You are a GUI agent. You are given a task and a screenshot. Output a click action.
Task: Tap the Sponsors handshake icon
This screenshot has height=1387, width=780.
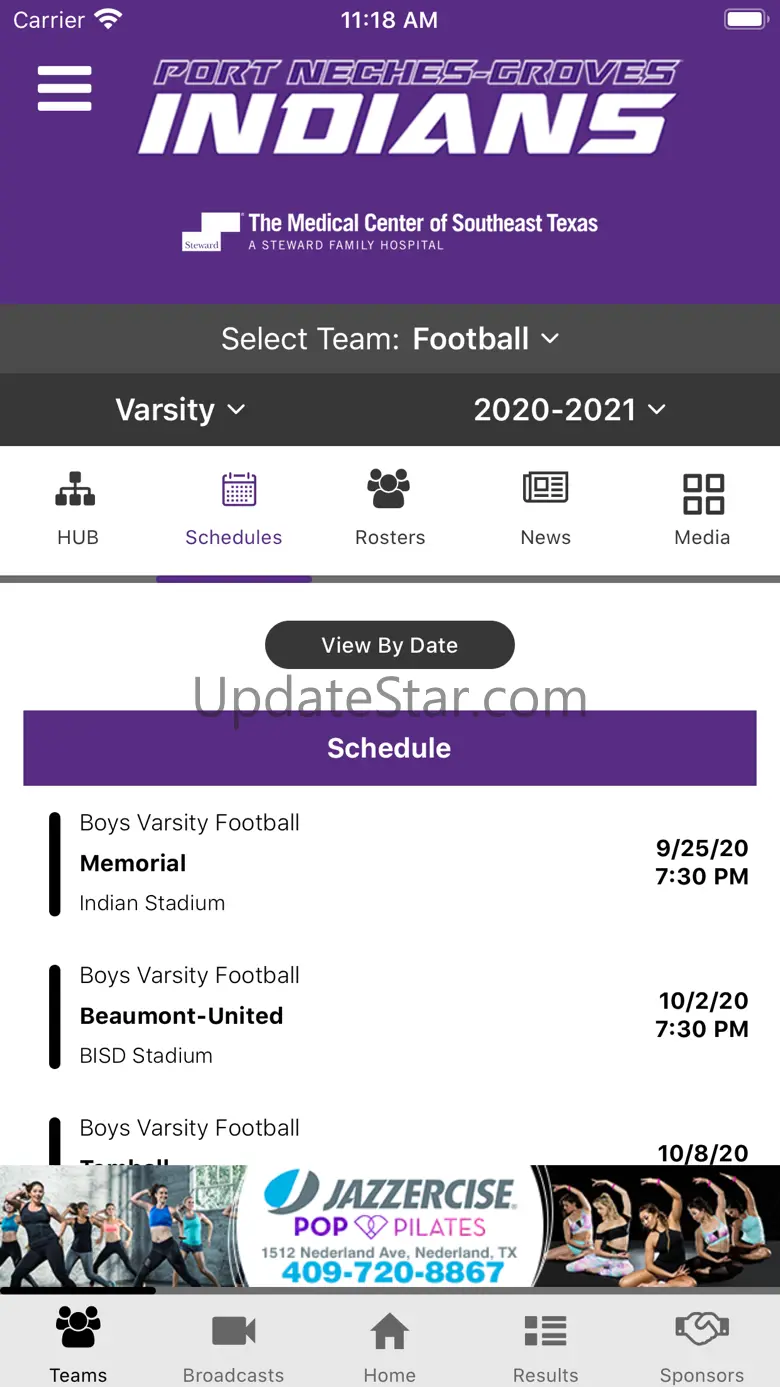[x=701, y=1330]
